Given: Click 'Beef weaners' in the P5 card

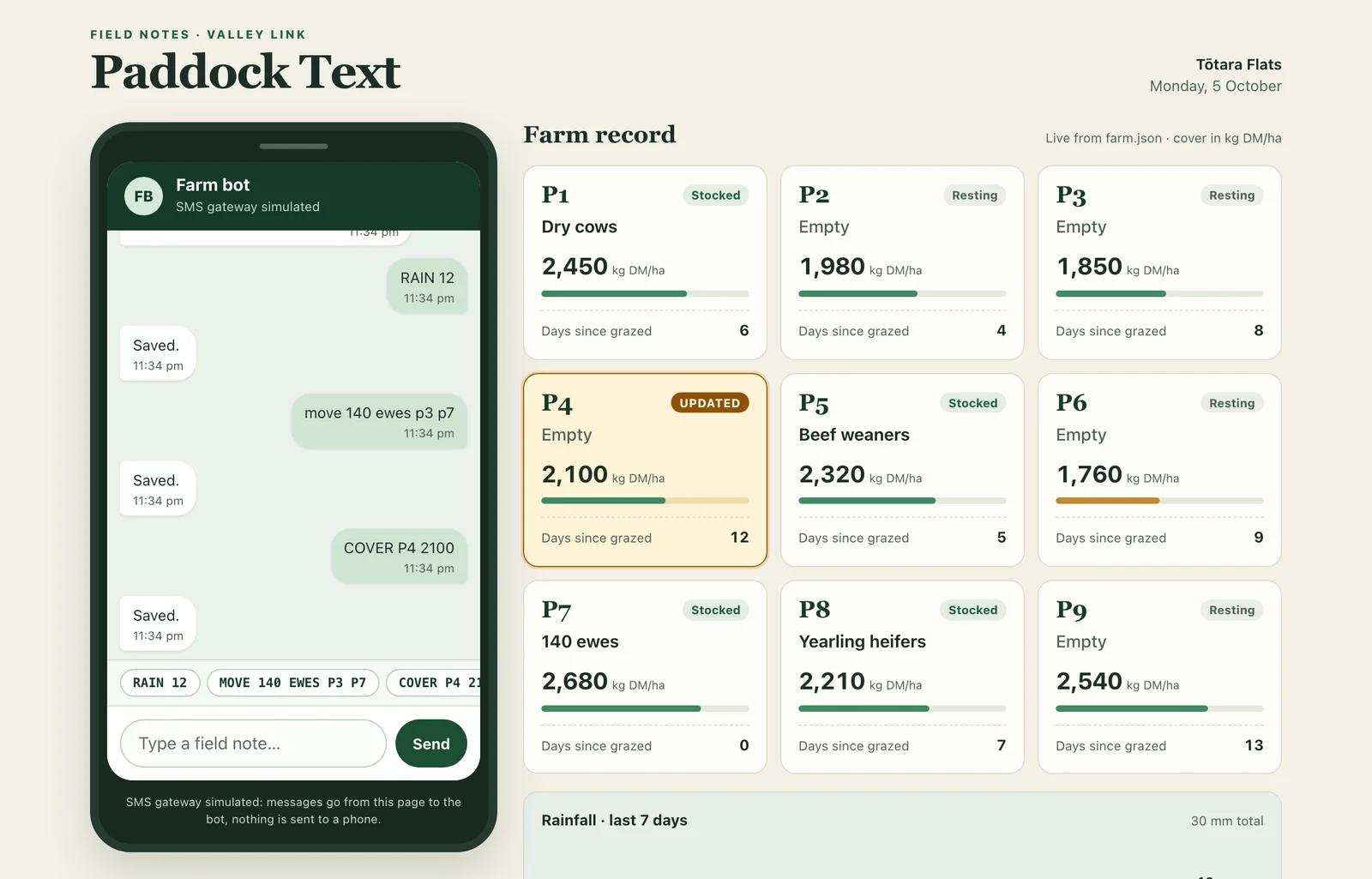Looking at the screenshot, I should (x=854, y=435).
